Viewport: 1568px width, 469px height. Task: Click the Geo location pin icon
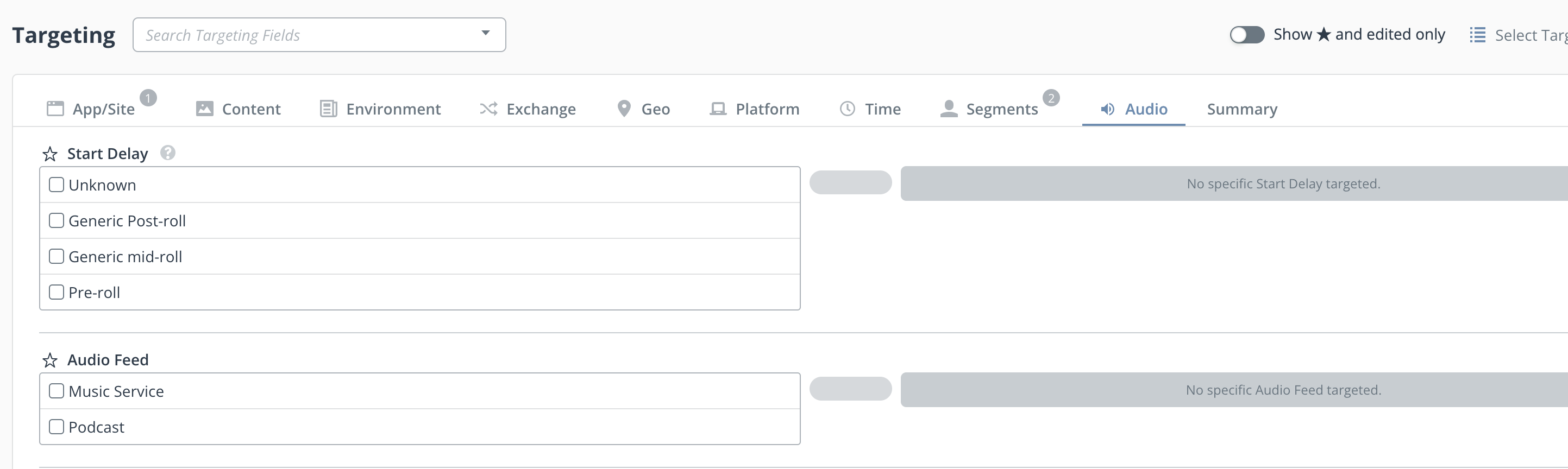point(623,109)
